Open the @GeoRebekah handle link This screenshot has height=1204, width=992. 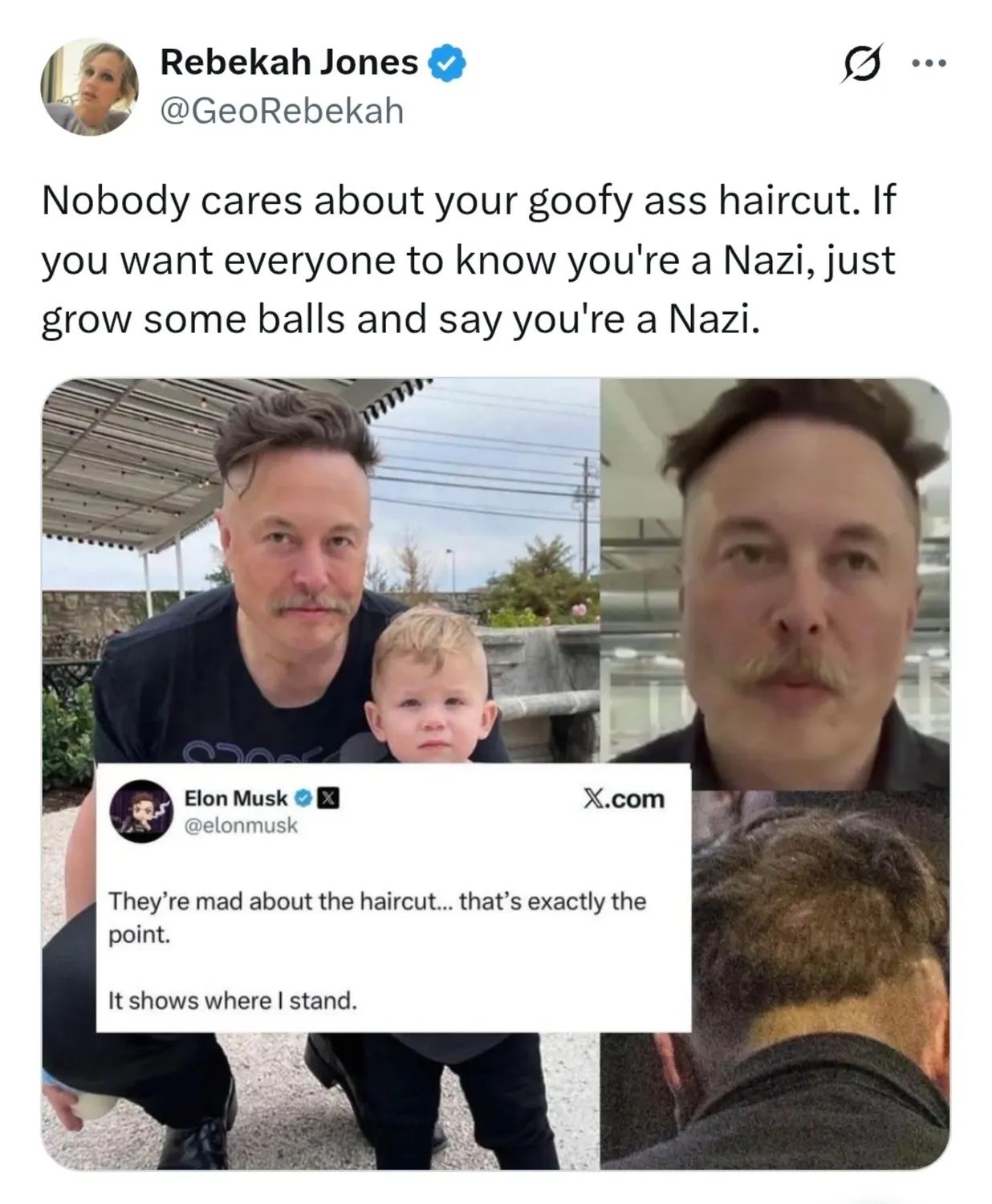(282, 111)
